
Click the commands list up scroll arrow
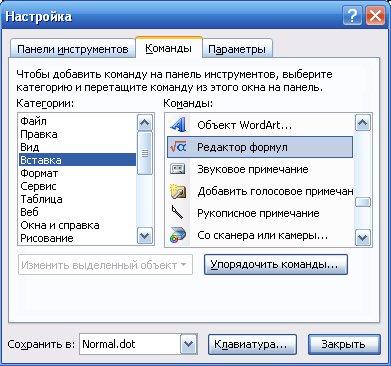tap(362, 123)
